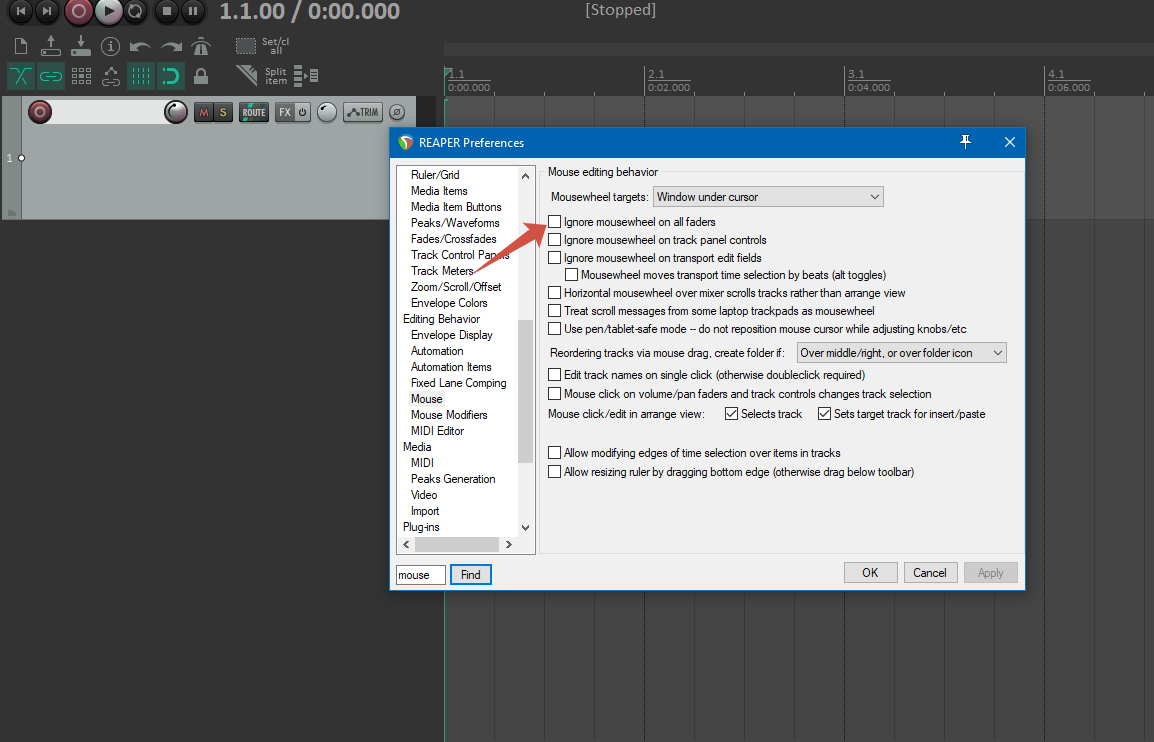Open Editing Behavior preferences page
Viewport: 1154px width, 742px height.
tap(442, 319)
